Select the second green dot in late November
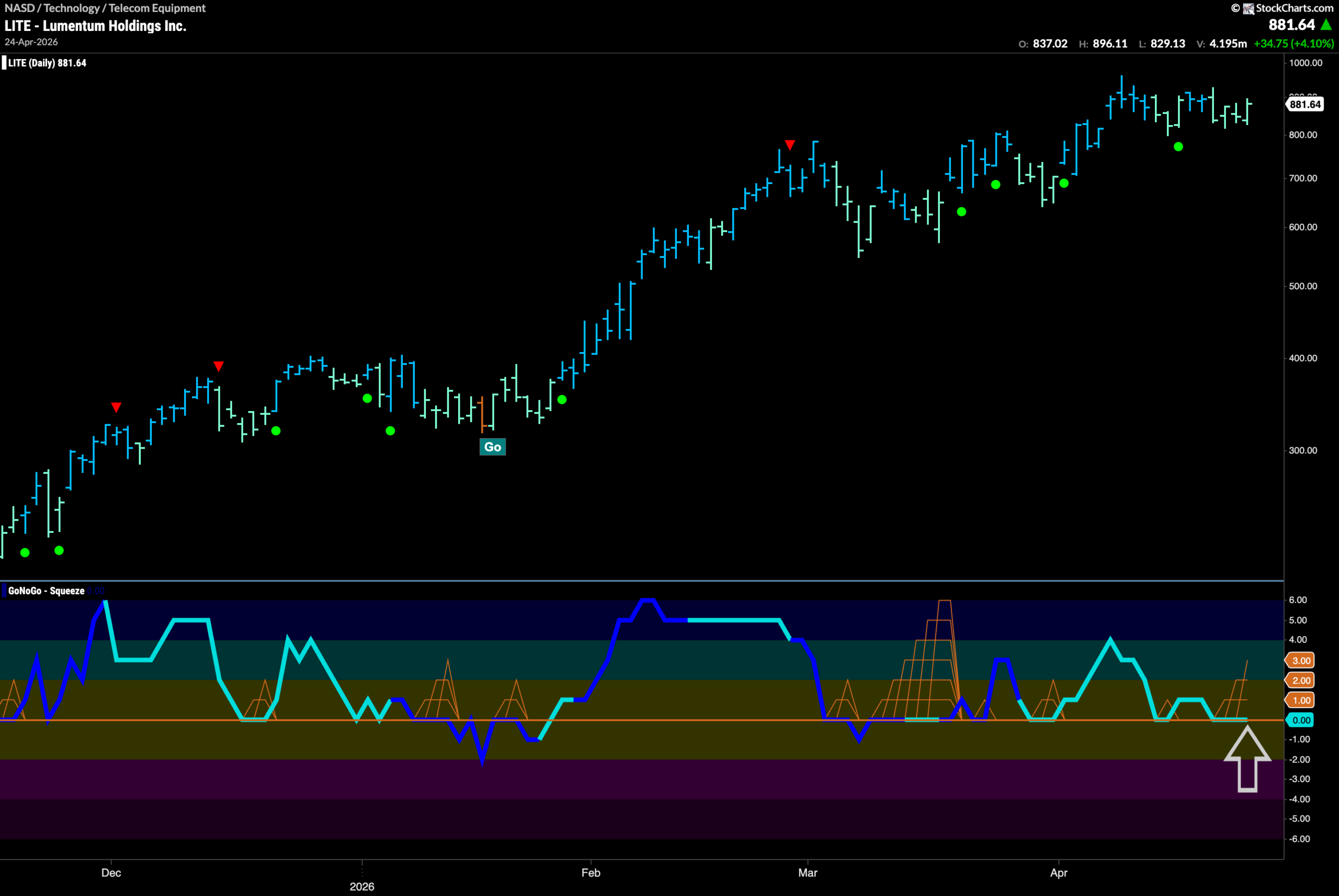 pyautogui.click(x=60, y=550)
